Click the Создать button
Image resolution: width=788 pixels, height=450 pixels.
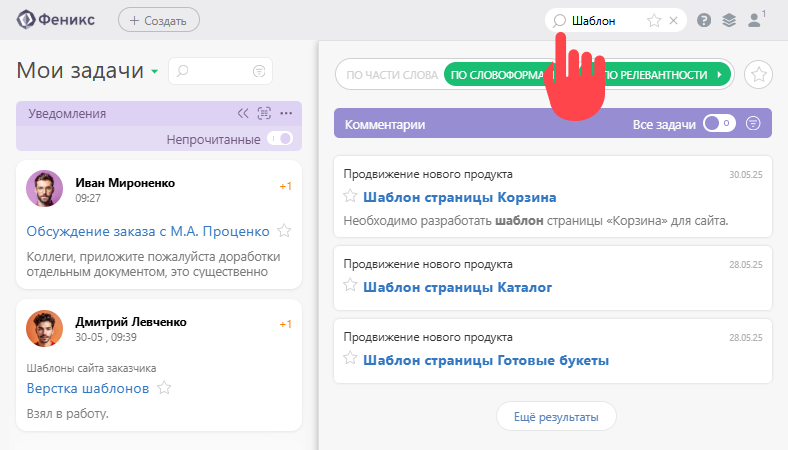[x=159, y=20]
